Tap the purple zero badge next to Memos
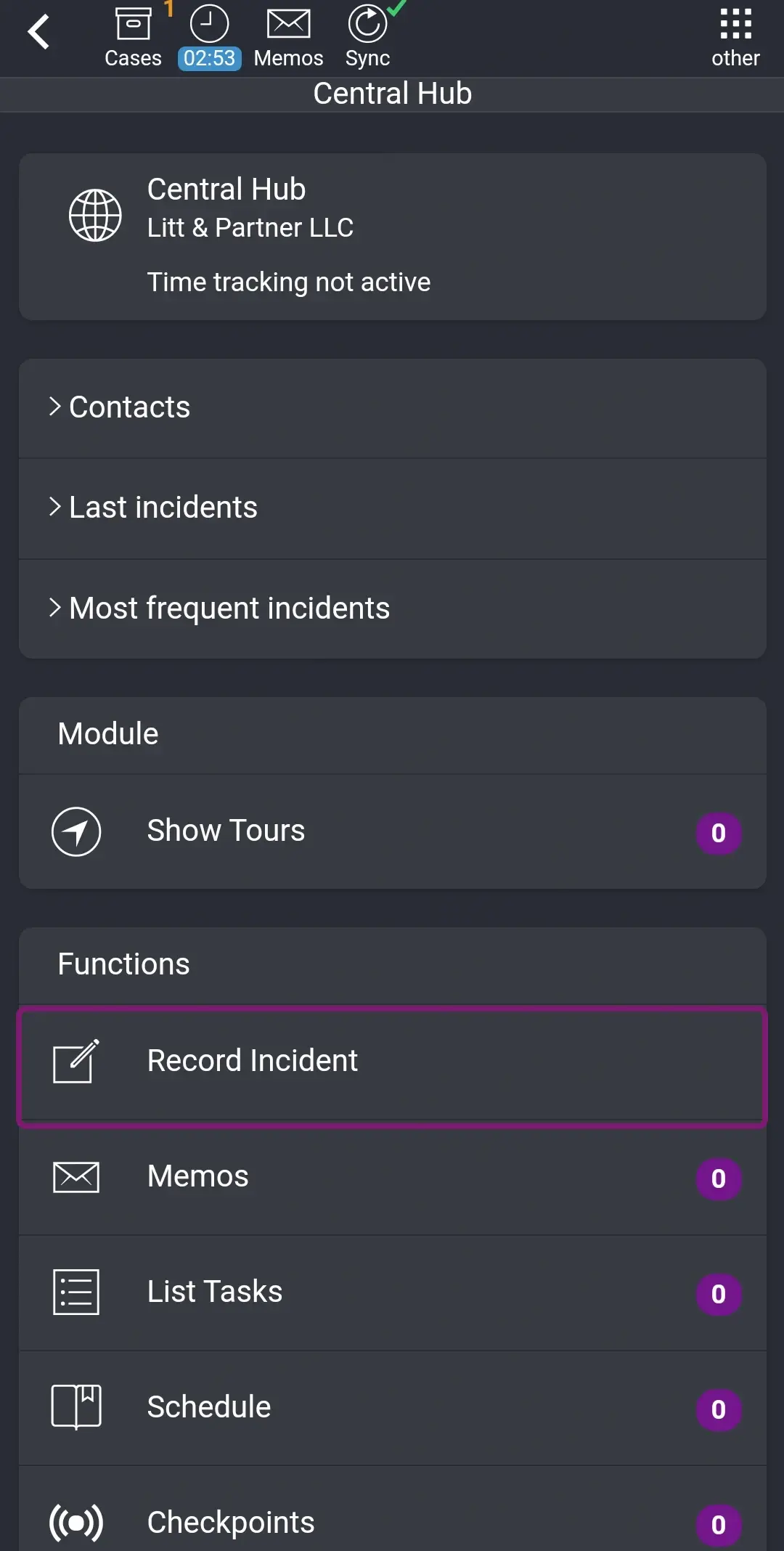784x1551 pixels. [718, 1178]
